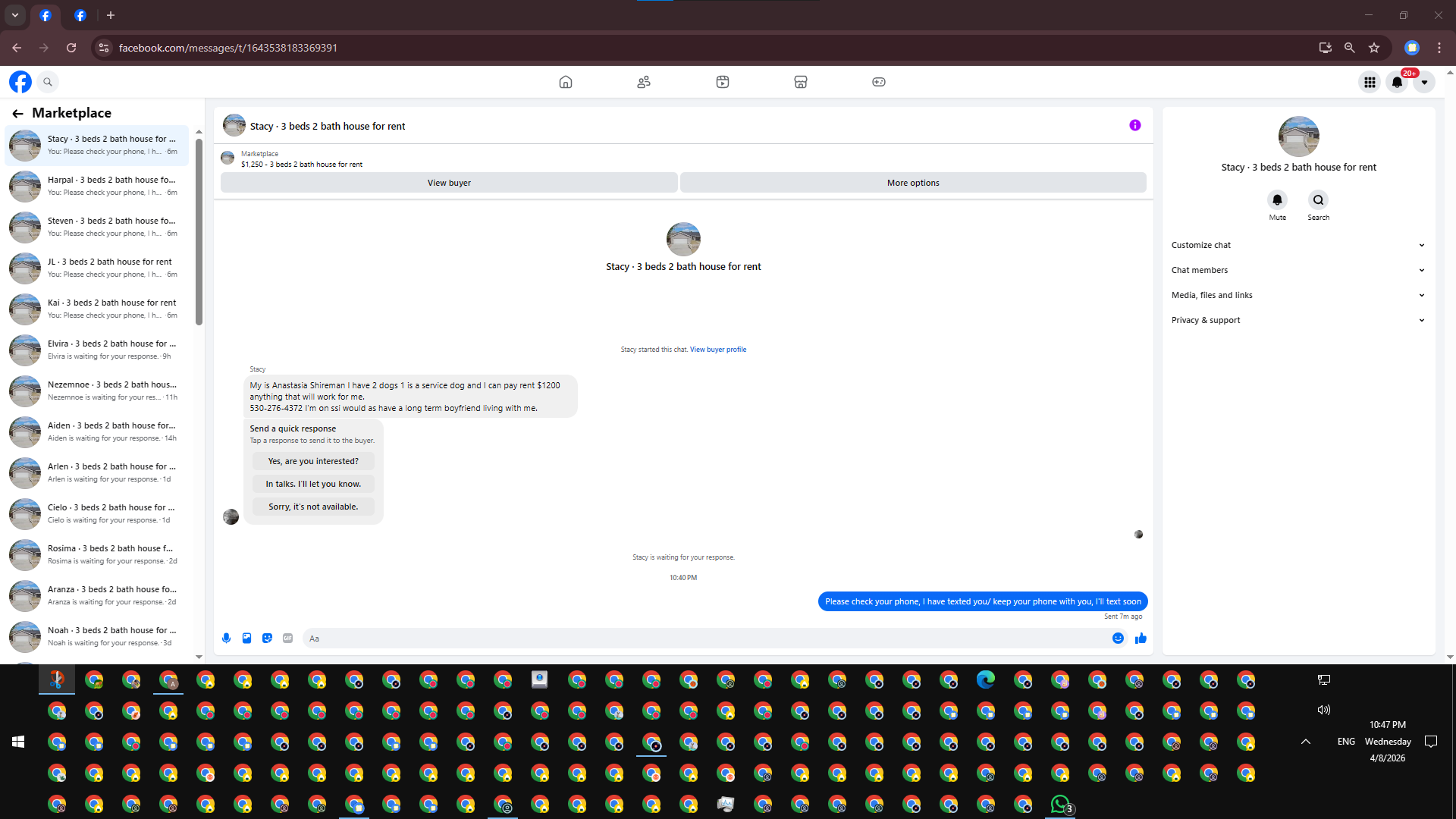Click the View buyer profile link
The width and height of the screenshot is (1456, 819).
click(717, 350)
